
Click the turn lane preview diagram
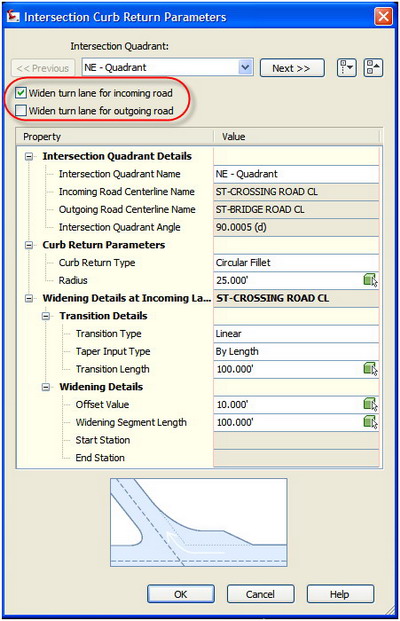pos(199,522)
